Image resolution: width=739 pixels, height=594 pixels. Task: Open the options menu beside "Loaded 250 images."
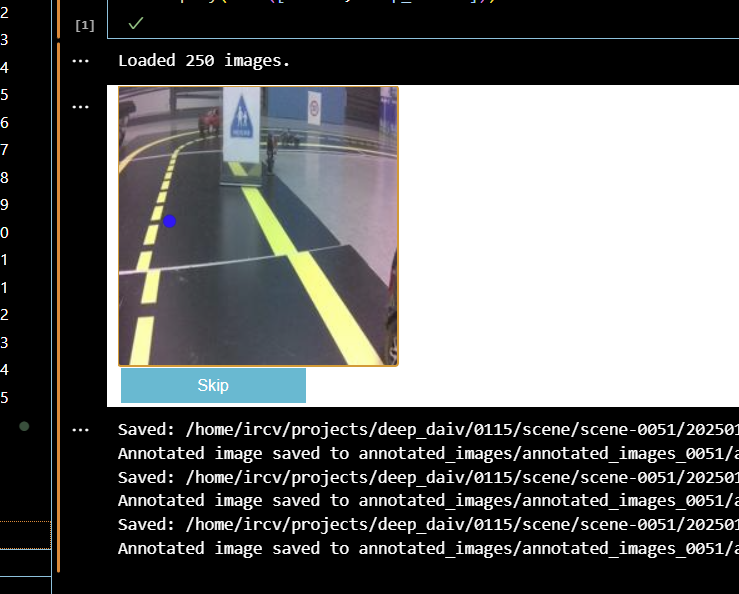81,61
